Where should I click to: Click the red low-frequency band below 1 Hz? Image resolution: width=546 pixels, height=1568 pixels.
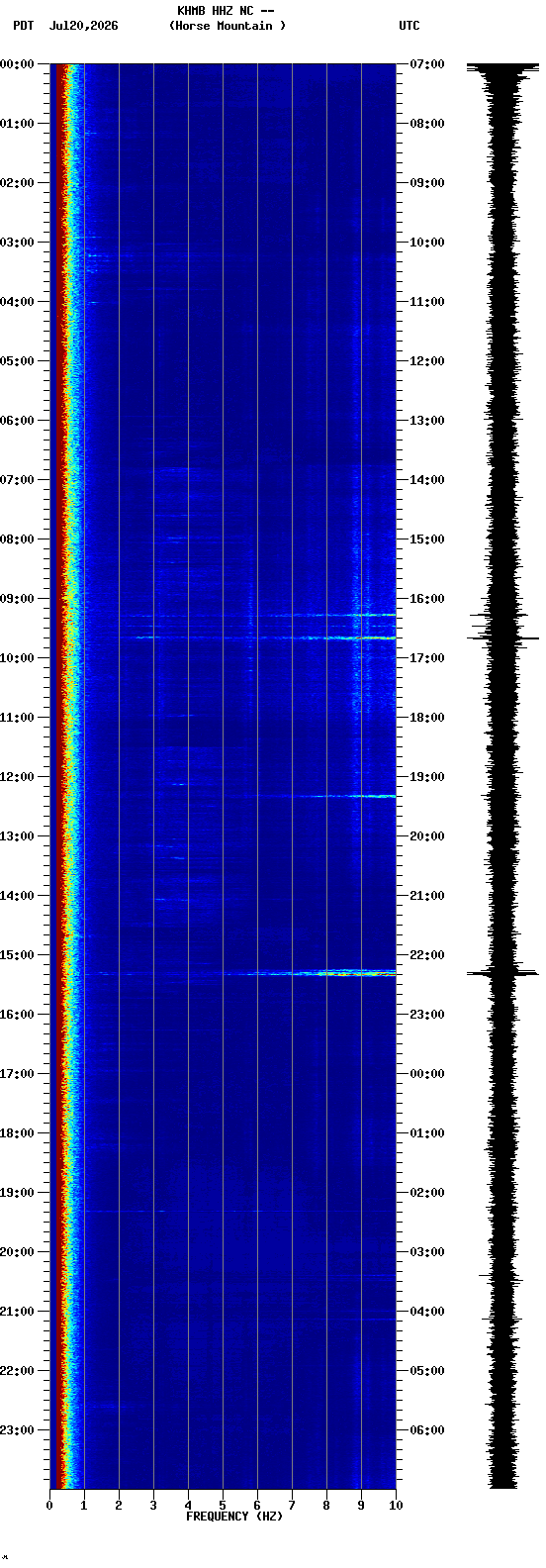coord(61,776)
